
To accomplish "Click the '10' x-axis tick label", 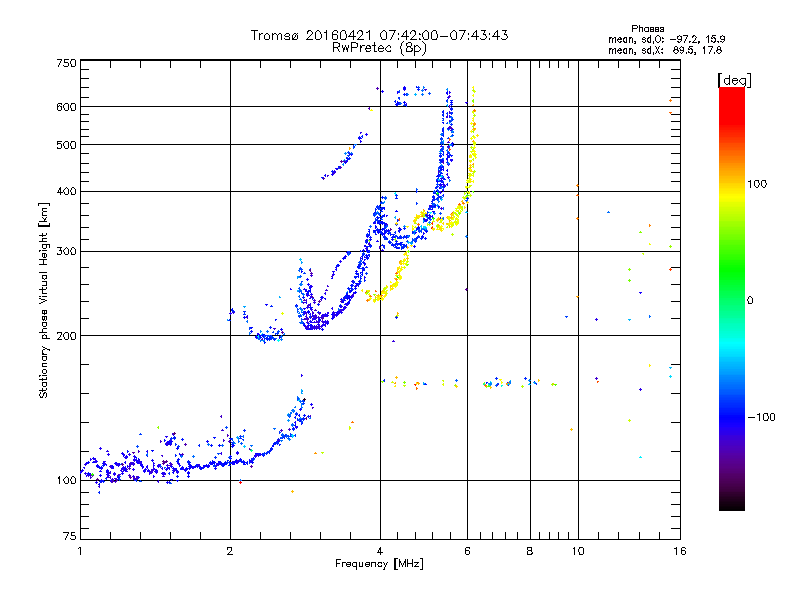I will [x=578, y=551].
